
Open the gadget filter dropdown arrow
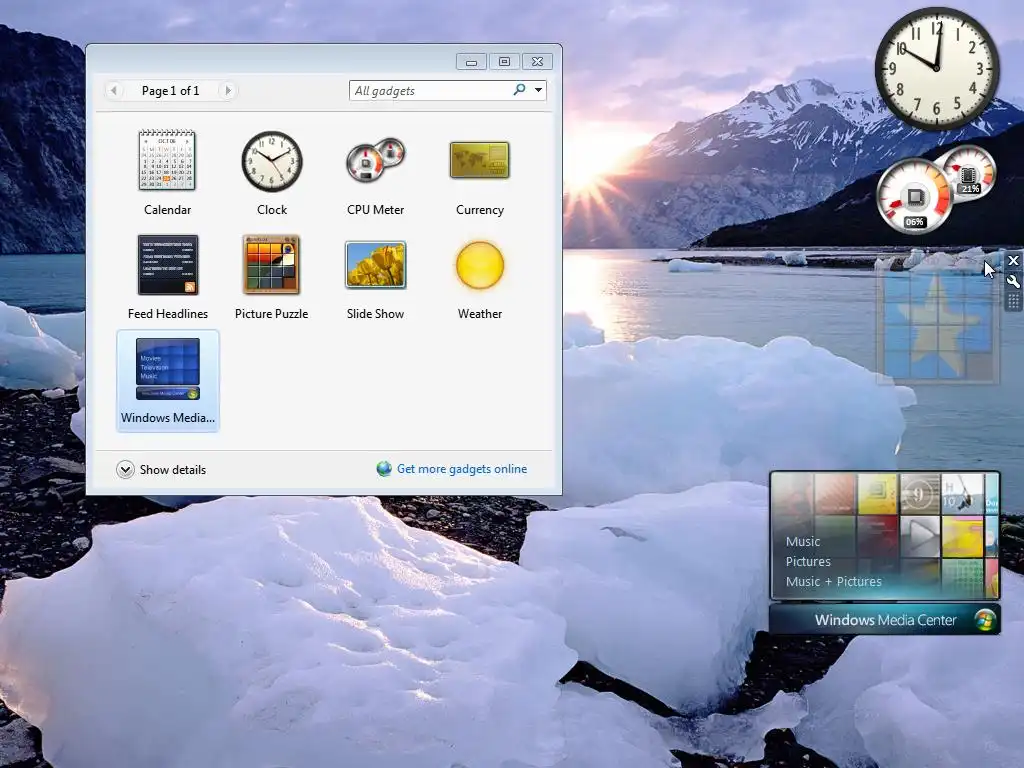click(x=539, y=90)
